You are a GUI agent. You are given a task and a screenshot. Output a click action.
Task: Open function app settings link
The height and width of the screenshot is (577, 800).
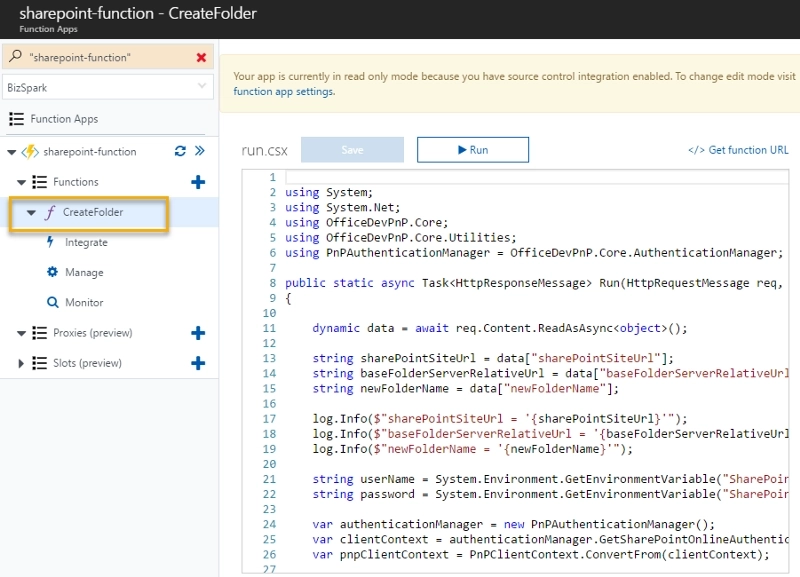tap(284, 91)
